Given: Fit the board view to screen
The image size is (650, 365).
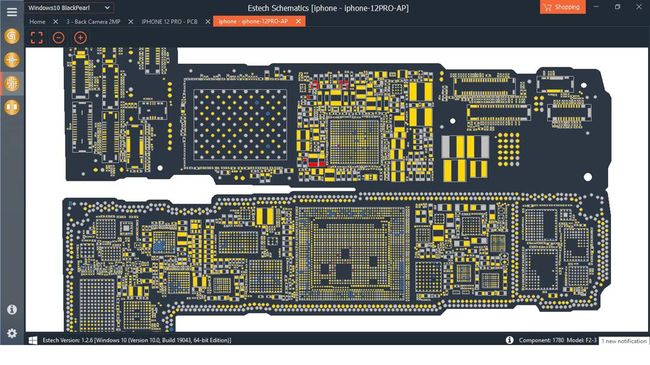Looking at the screenshot, I should 36,38.
